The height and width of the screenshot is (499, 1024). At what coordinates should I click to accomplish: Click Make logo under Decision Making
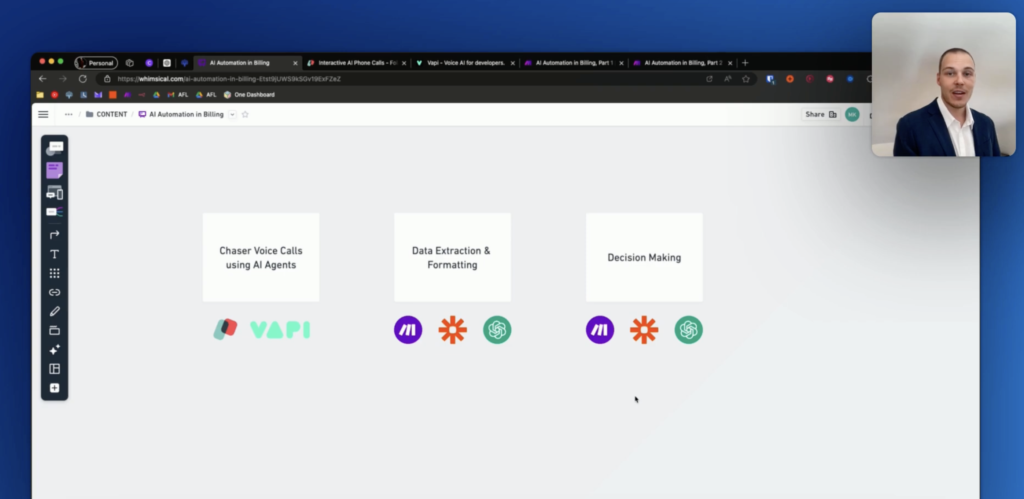(x=600, y=330)
